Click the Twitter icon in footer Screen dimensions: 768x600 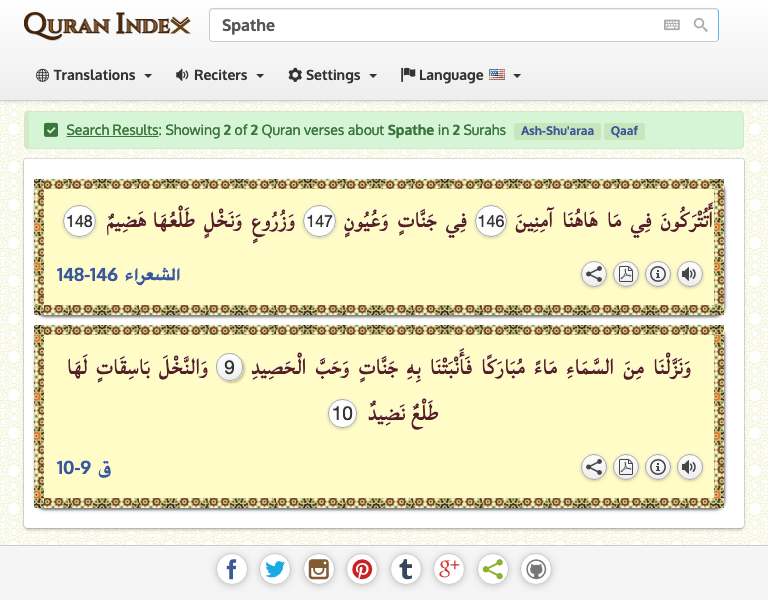(x=275, y=569)
